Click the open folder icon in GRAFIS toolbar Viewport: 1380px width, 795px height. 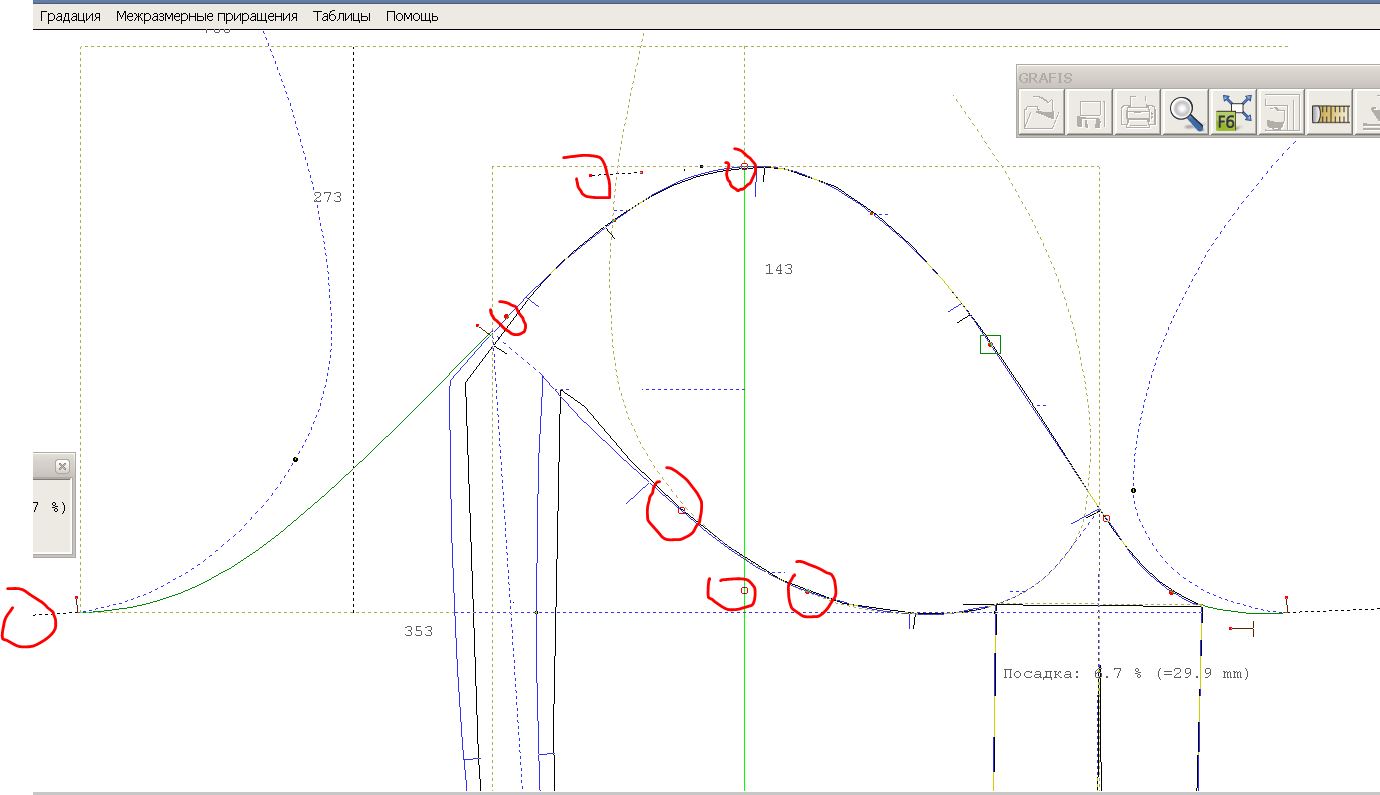click(x=1041, y=112)
